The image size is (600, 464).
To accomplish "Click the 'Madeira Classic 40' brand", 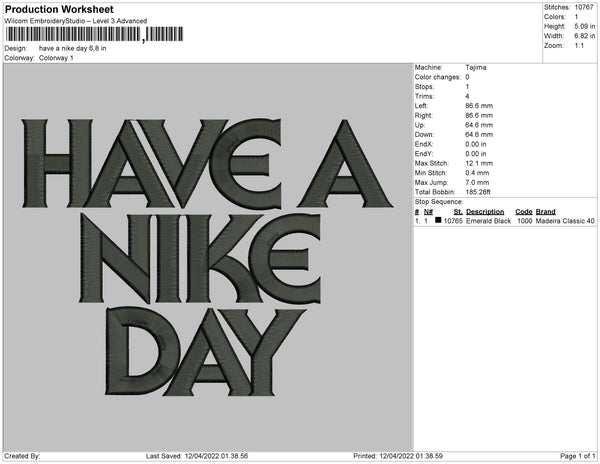I will pos(565,221).
